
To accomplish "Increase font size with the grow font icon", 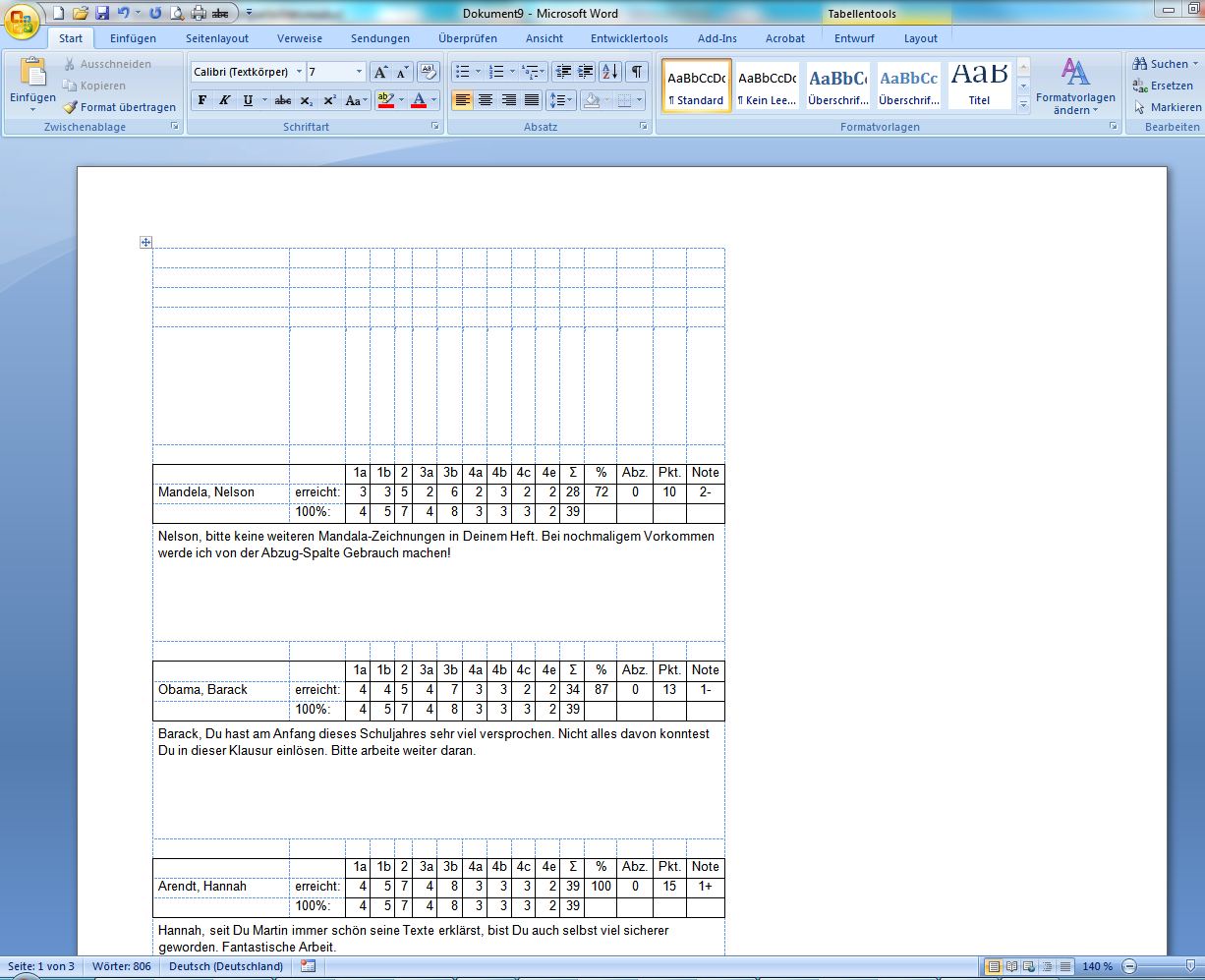I will 380,72.
